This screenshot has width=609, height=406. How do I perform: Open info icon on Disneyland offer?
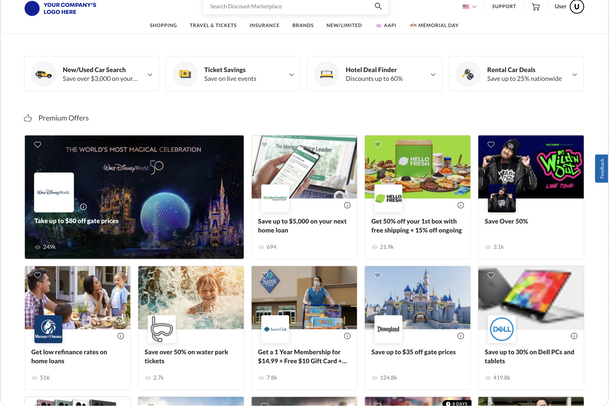[461, 336]
